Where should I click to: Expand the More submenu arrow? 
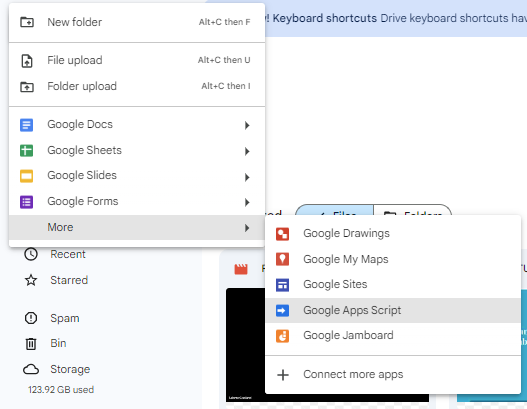click(x=247, y=228)
